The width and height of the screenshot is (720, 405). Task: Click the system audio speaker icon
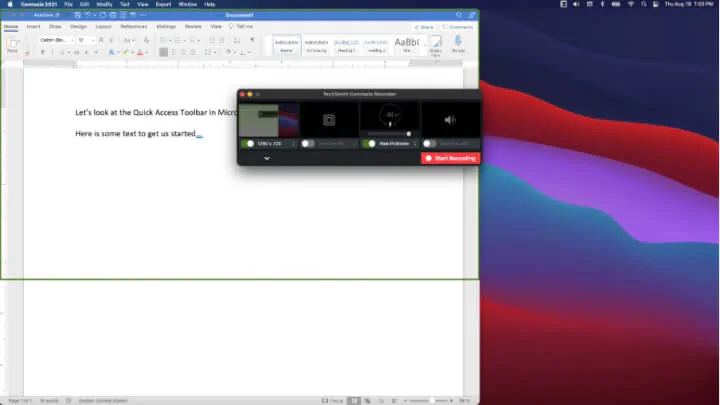point(449,120)
